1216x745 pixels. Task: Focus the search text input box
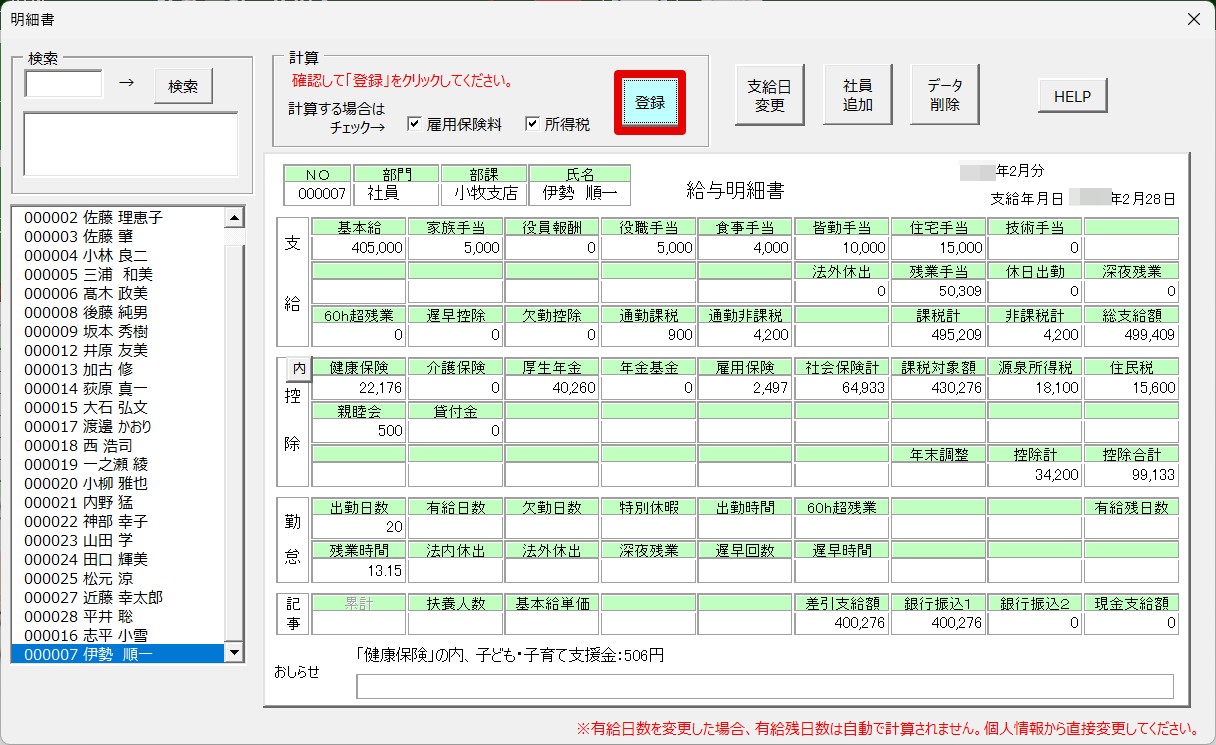(x=64, y=84)
